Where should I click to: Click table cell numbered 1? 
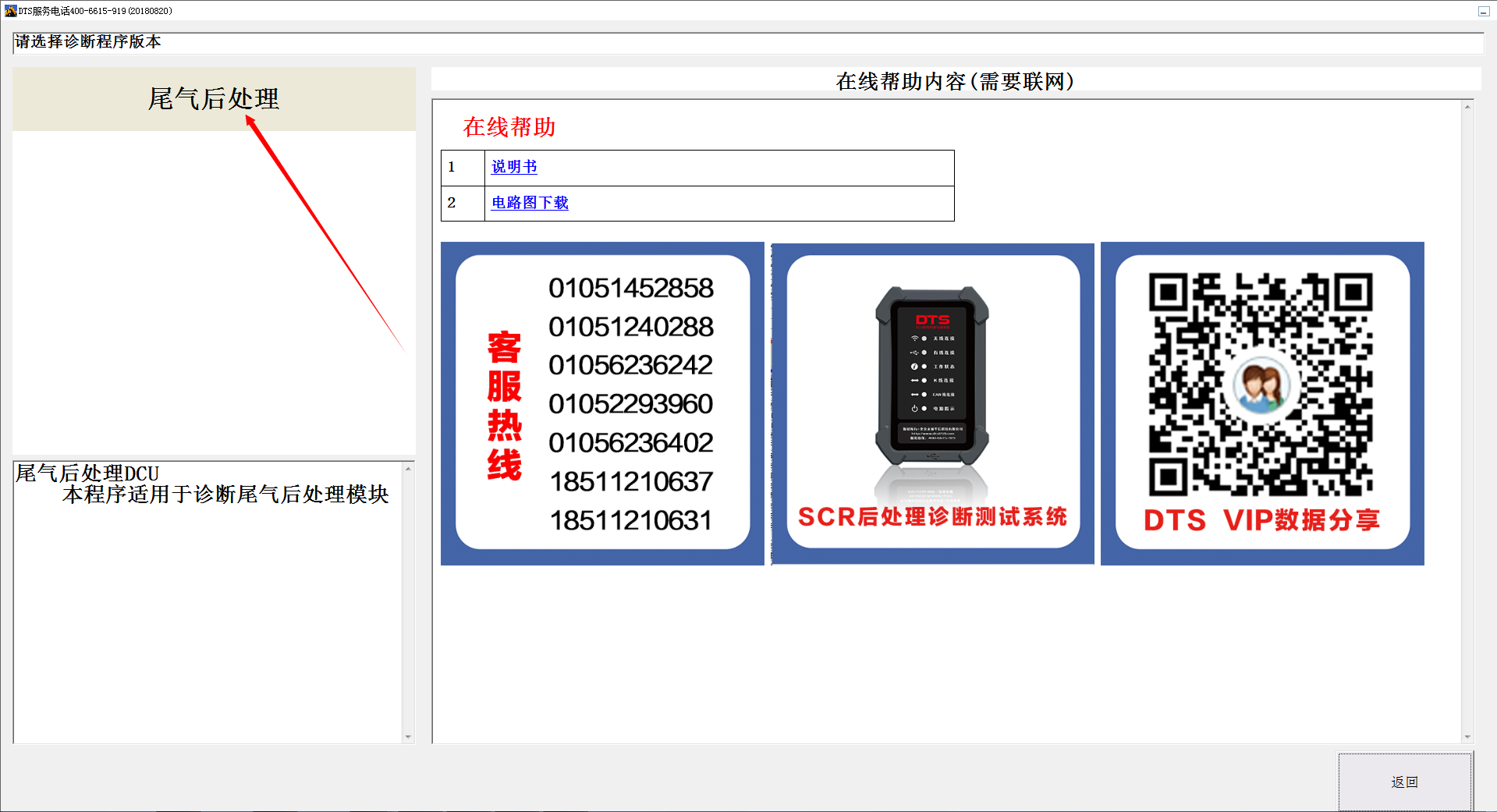(463, 168)
